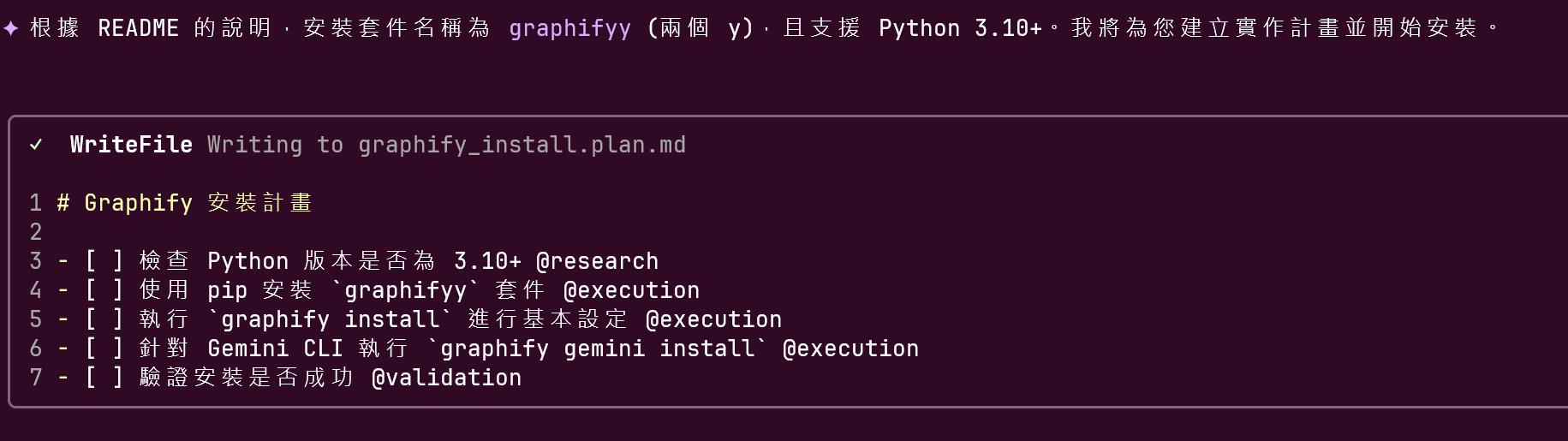Viewport: 1568px width, 441px height.
Task: Click the sparkle icon before the README message
Action: click(11, 28)
